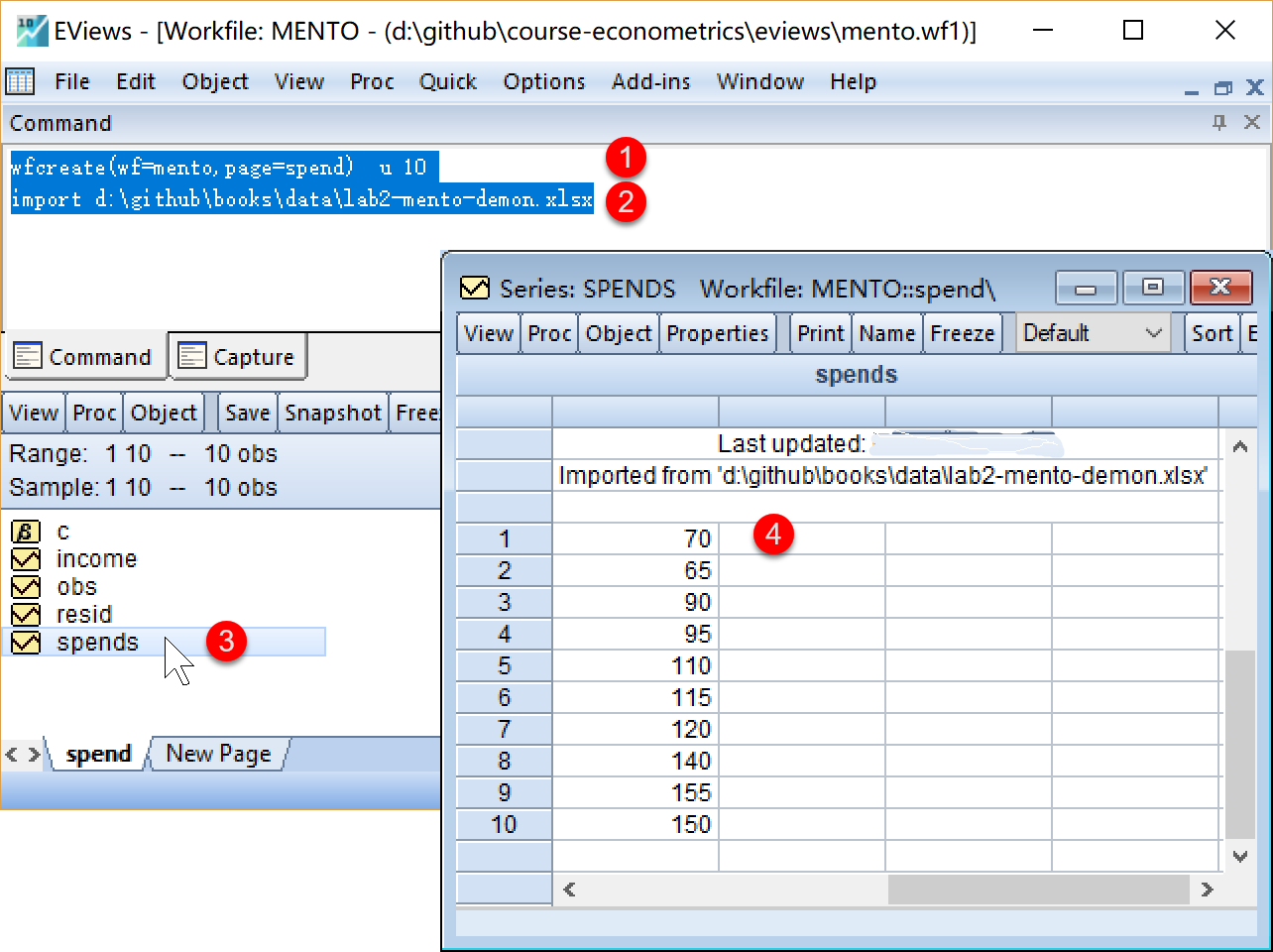Click the income series icon
The height and width of the screenshot is (952, 1273).
(26, 559)
